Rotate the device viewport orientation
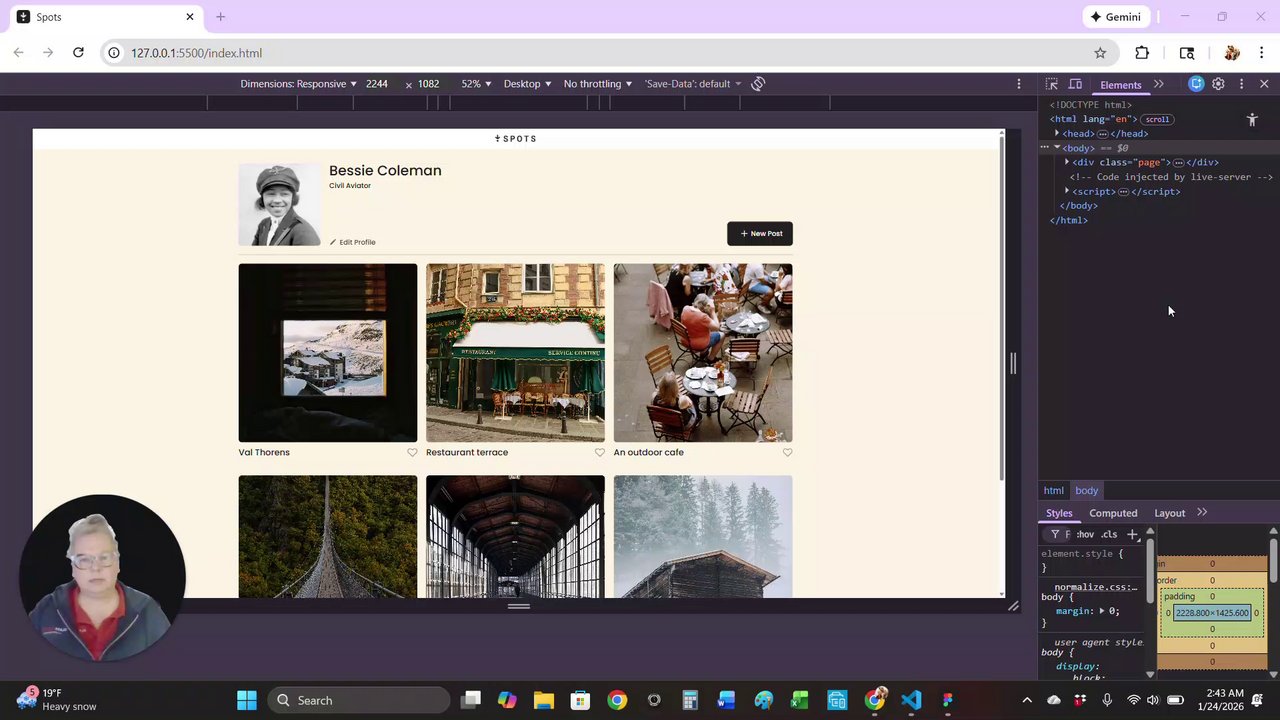This screenshot has height=720, width=1280. click(758, 84)
